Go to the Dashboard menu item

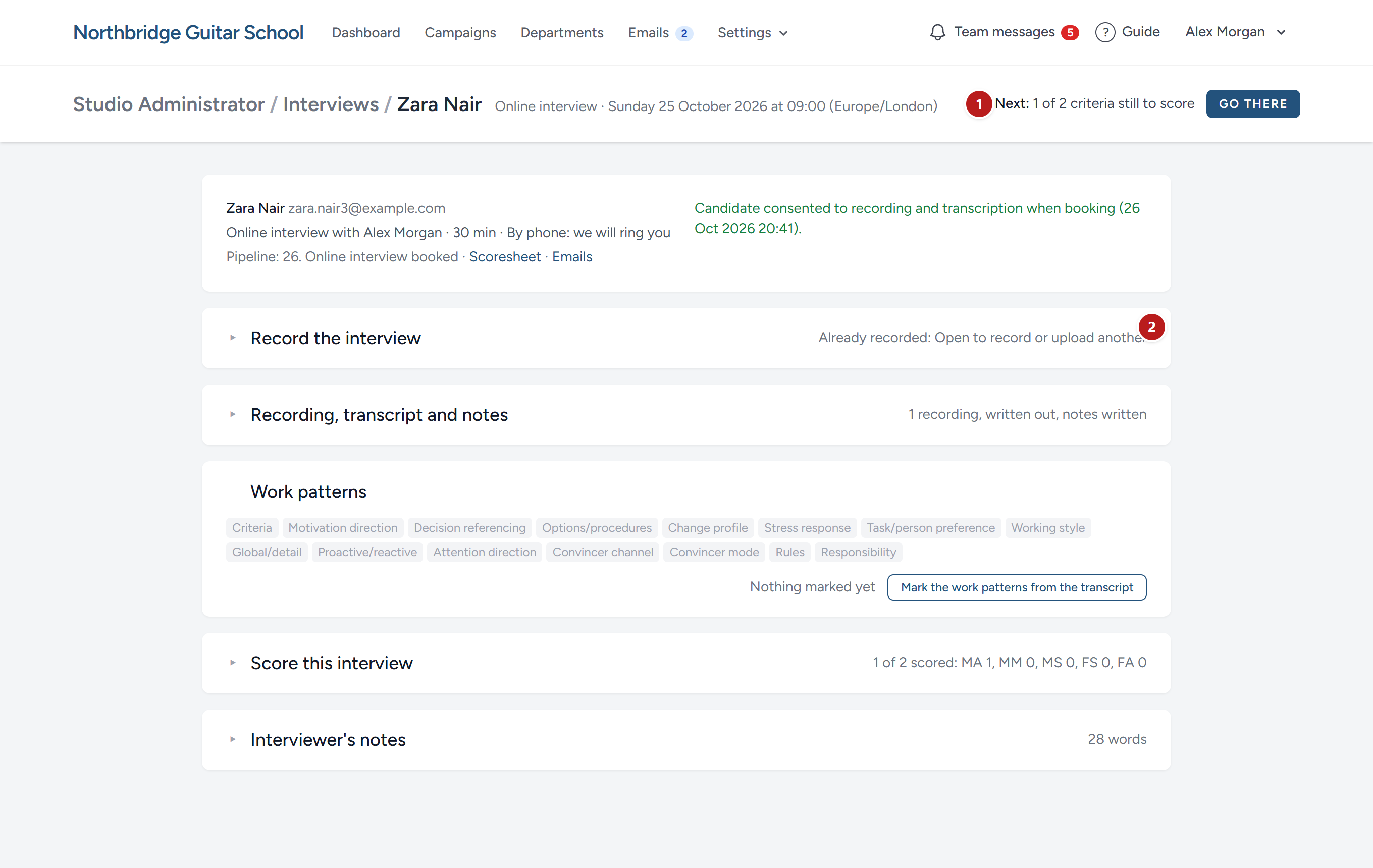pyautogui.click(x=366, y=33)
